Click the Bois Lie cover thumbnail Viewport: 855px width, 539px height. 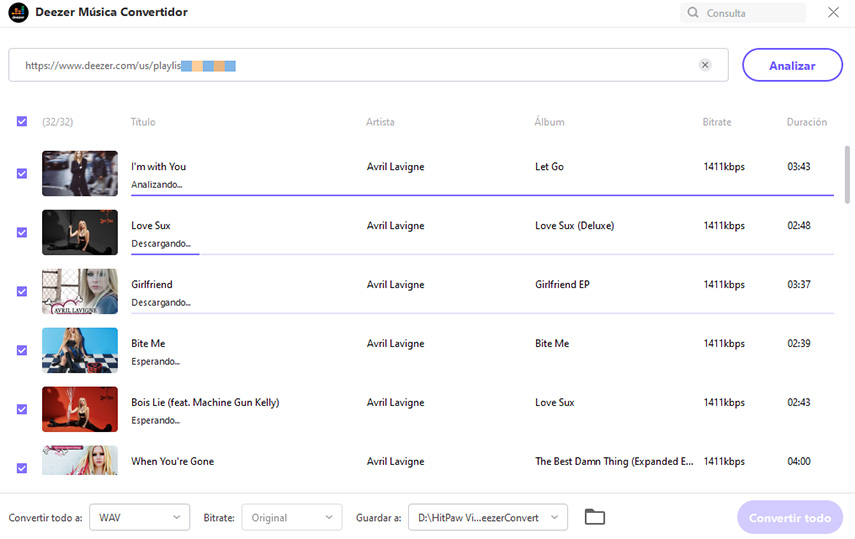click(80, 409)
